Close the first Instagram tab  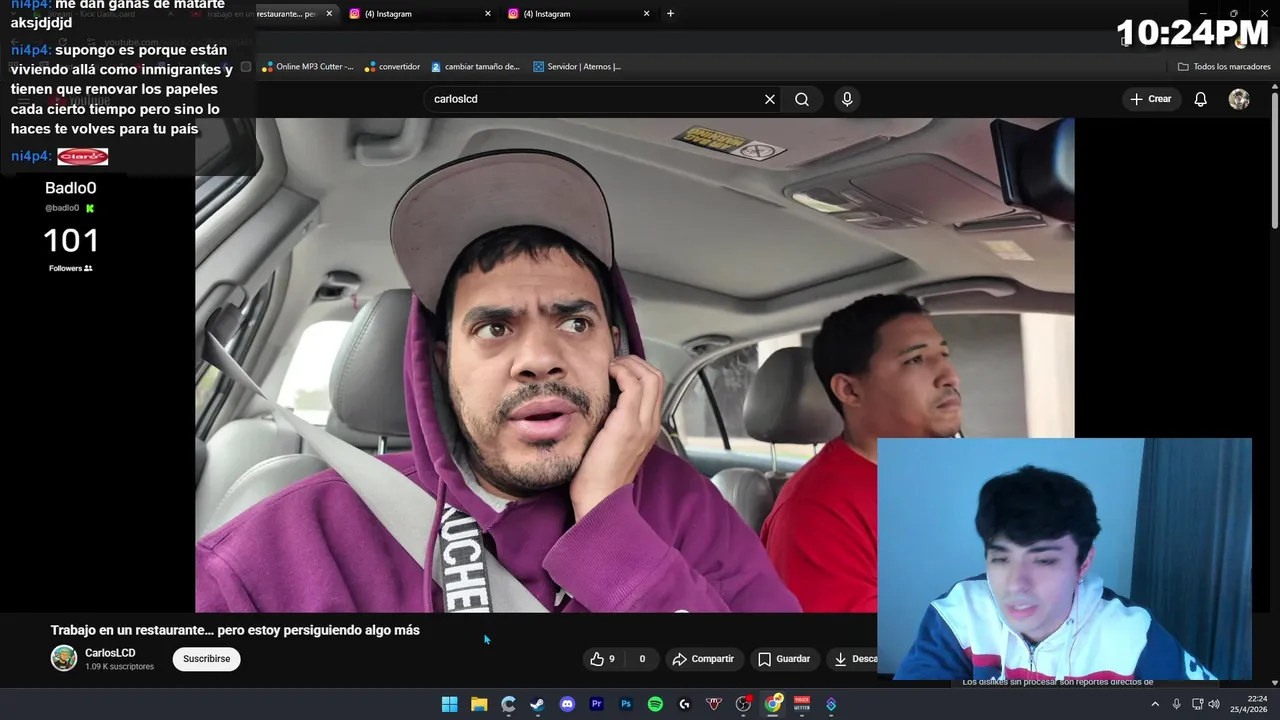[x=488, y=14]
